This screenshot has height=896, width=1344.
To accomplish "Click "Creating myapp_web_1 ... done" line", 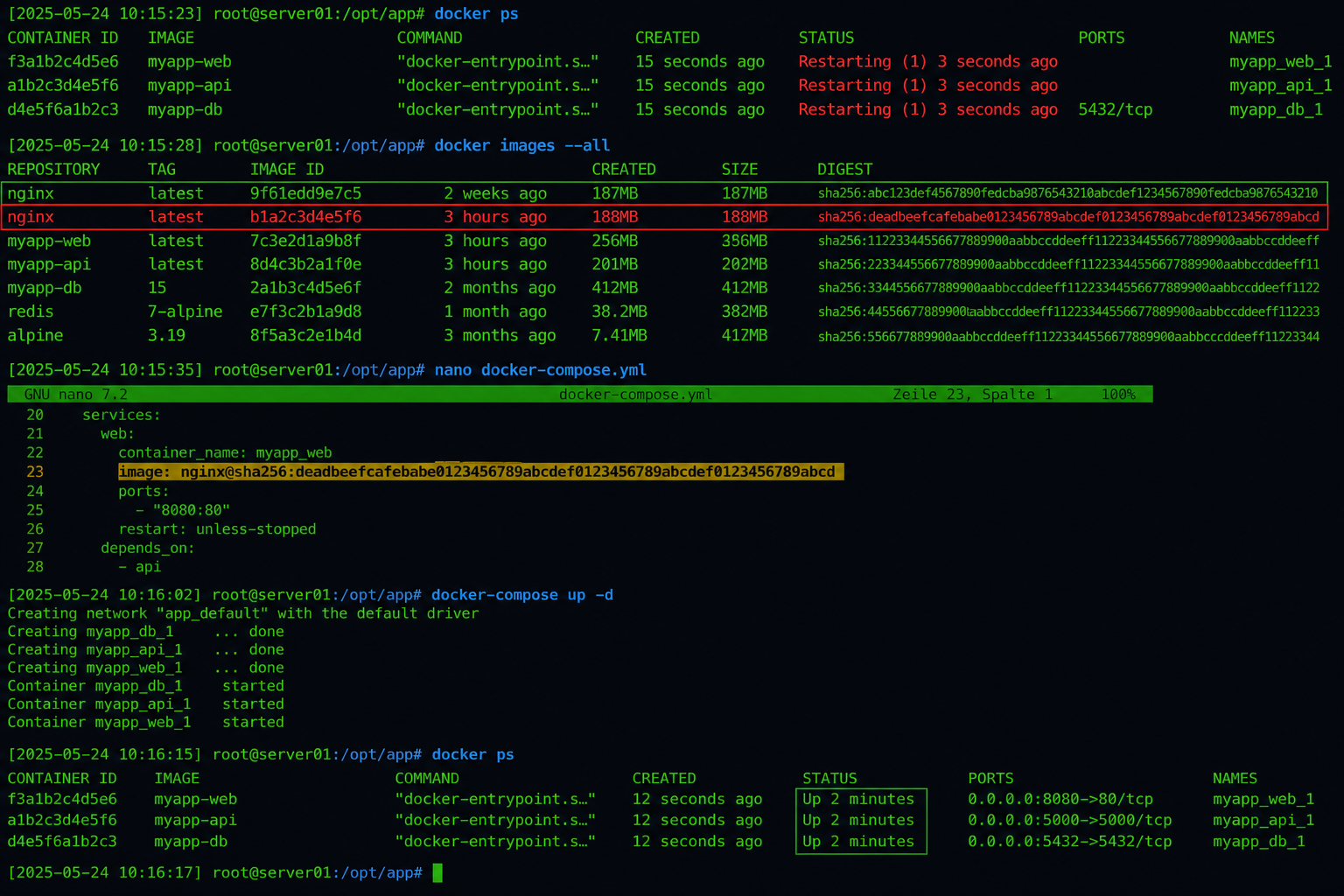I will (145, 668).
